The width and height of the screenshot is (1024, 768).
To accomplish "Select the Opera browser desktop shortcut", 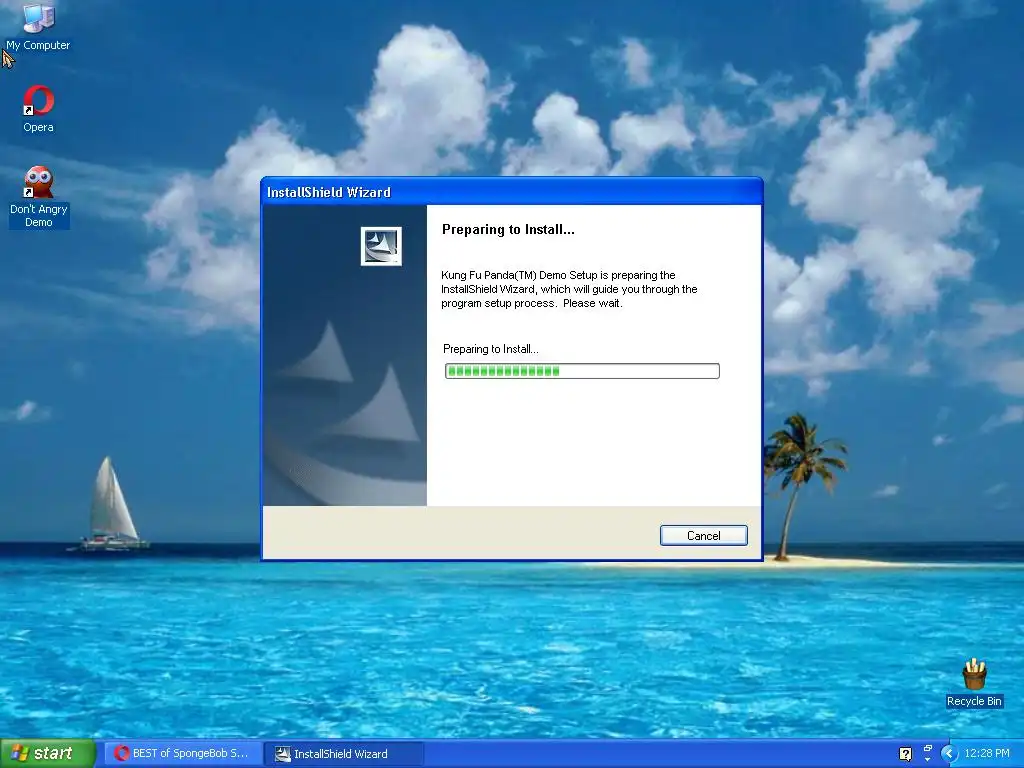I will point(38,109).
